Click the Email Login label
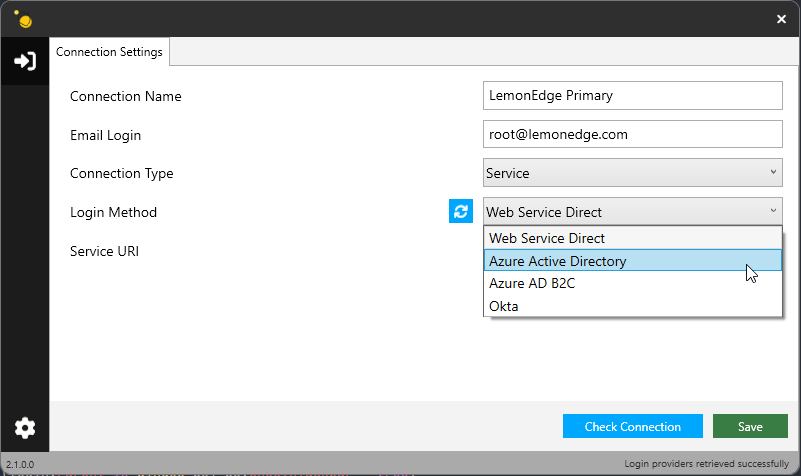This screenshot has height=476, width=801. point(105,135)
